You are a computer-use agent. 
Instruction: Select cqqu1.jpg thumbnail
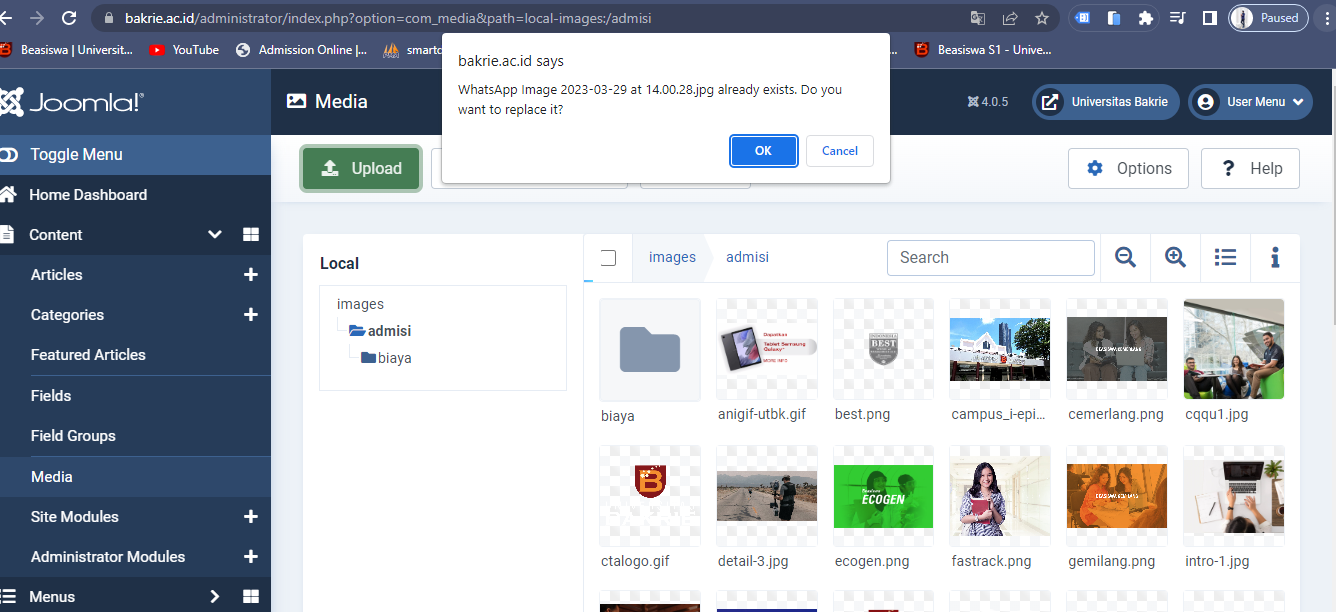[x=1234, y=349]
